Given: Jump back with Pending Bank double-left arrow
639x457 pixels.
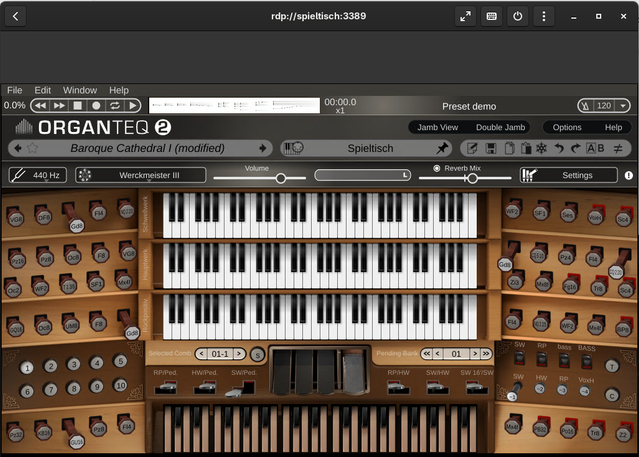Looking at the screenshot, I should 426,353.
